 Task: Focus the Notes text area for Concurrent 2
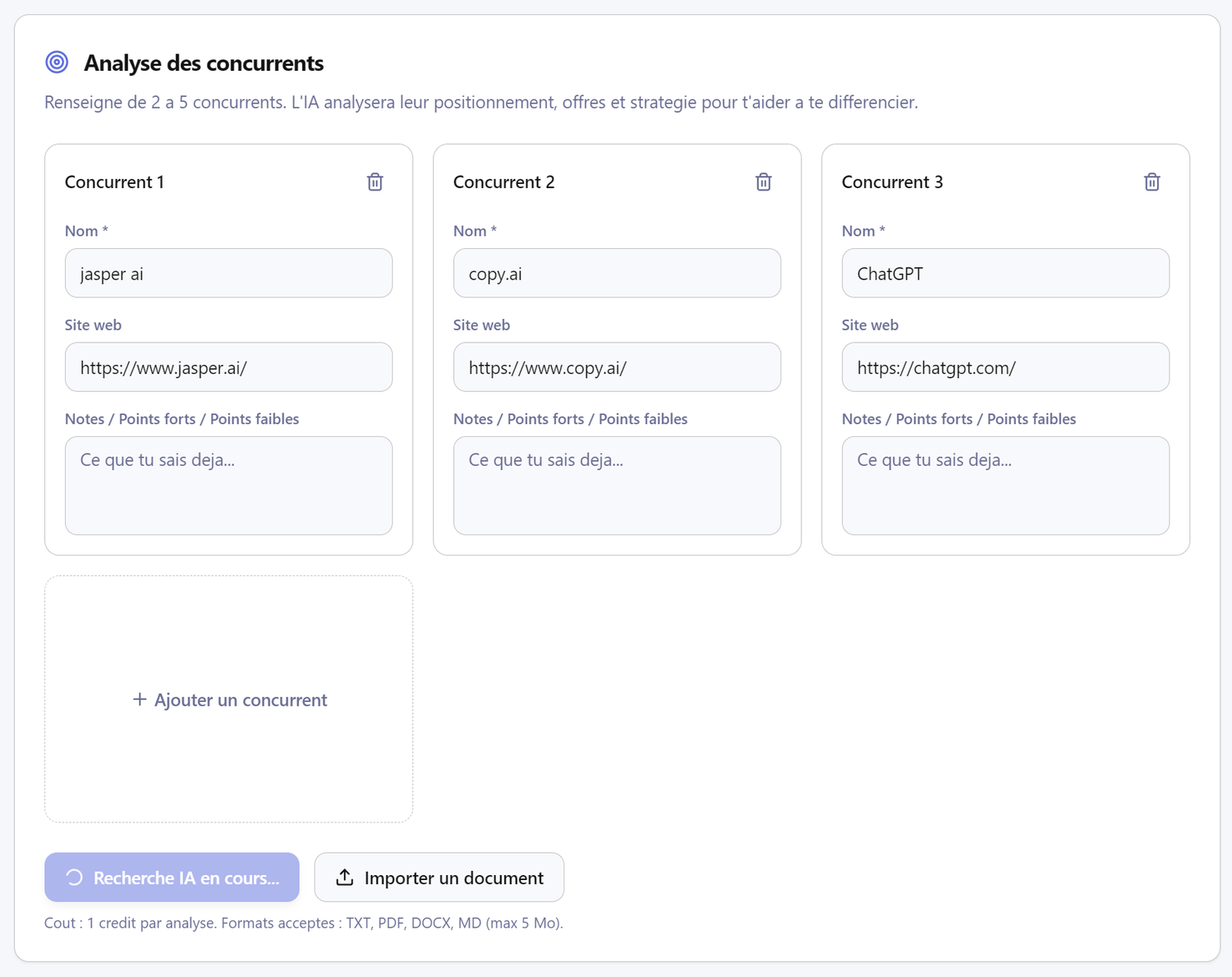[617, 486]
